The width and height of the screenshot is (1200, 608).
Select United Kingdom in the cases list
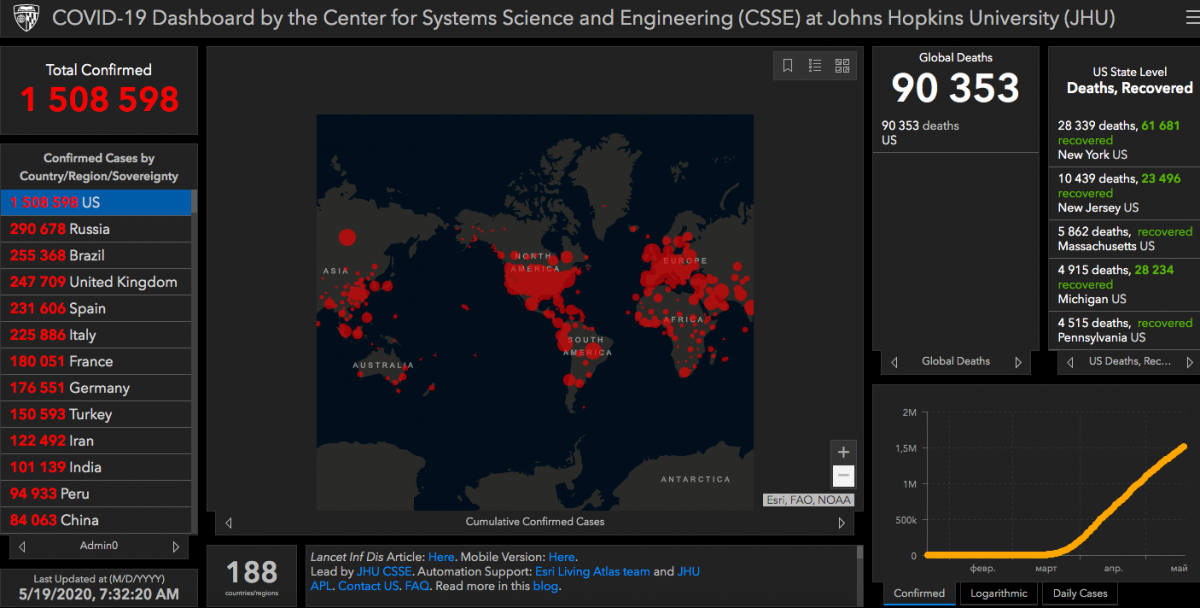pyautogui.click(x=96, y=282)
